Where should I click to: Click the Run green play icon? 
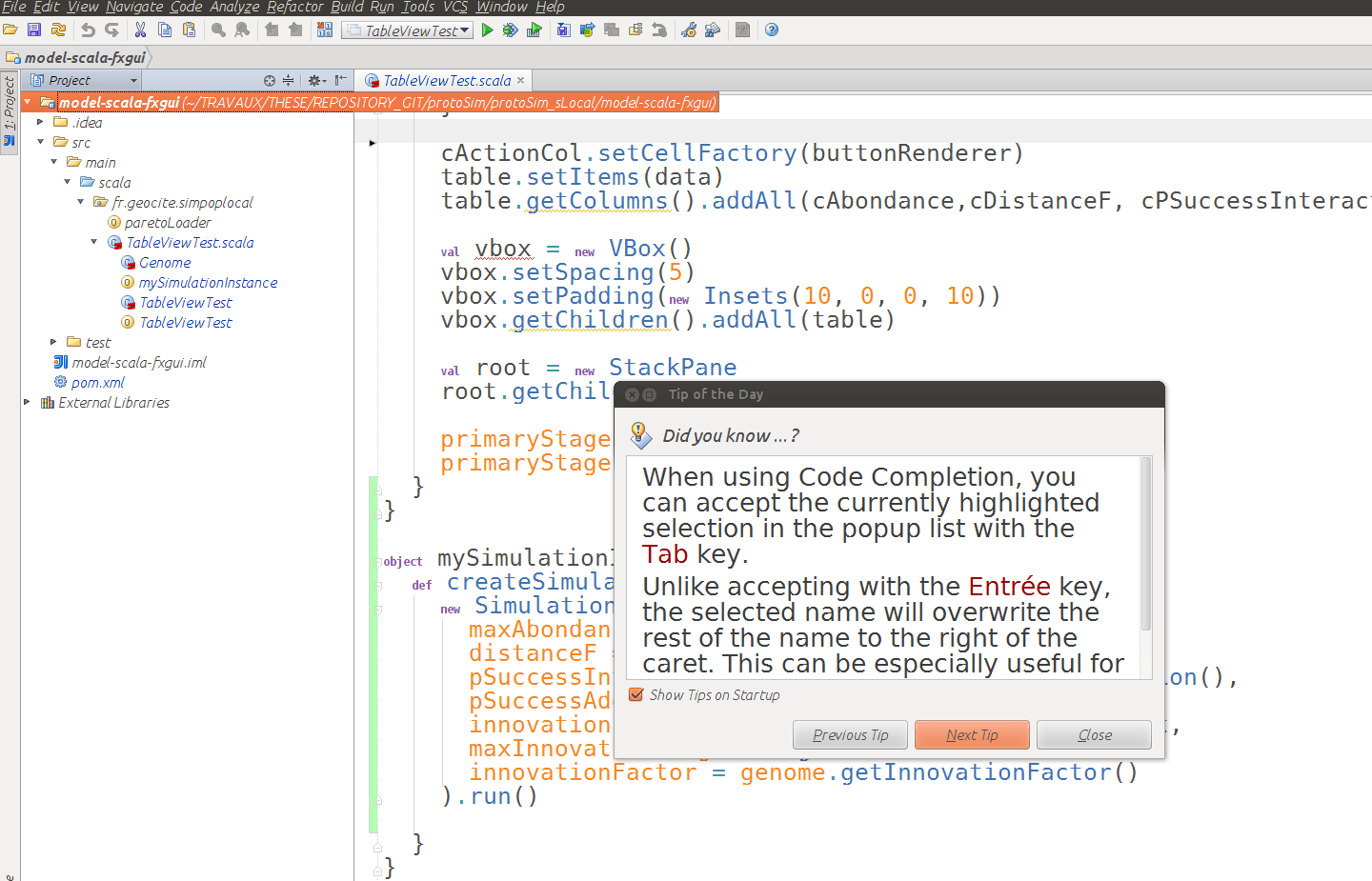487,30
